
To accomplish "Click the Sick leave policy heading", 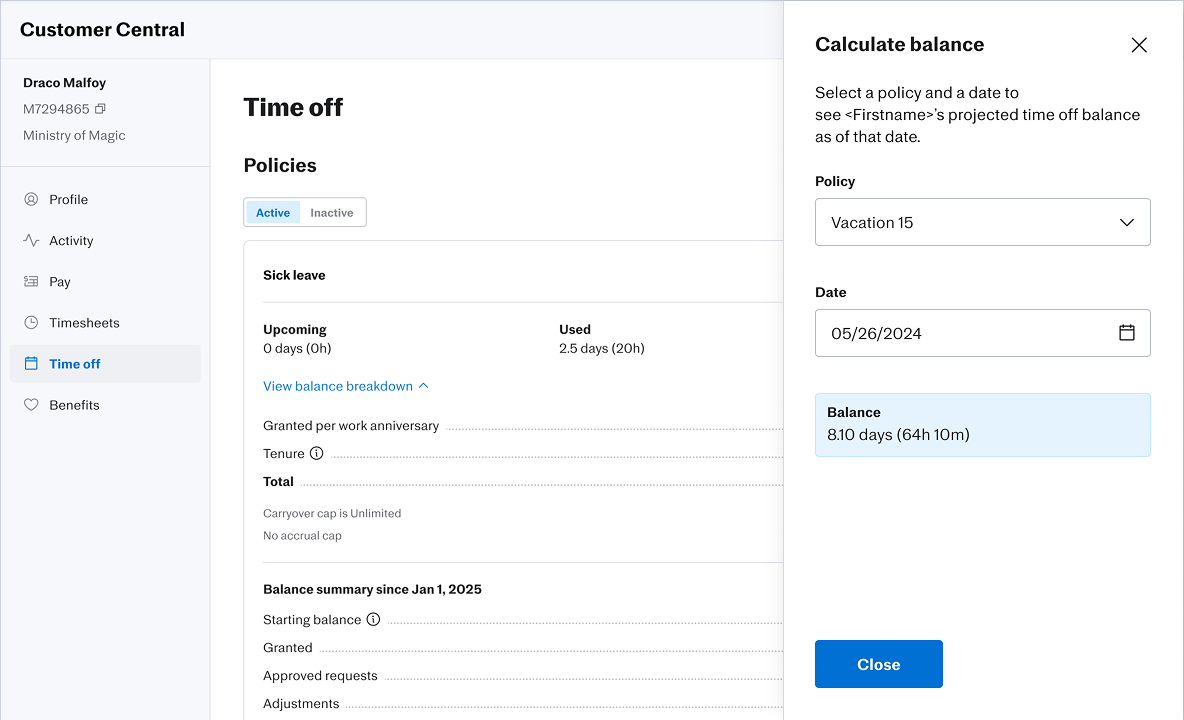I will click(x=294, y=275).
